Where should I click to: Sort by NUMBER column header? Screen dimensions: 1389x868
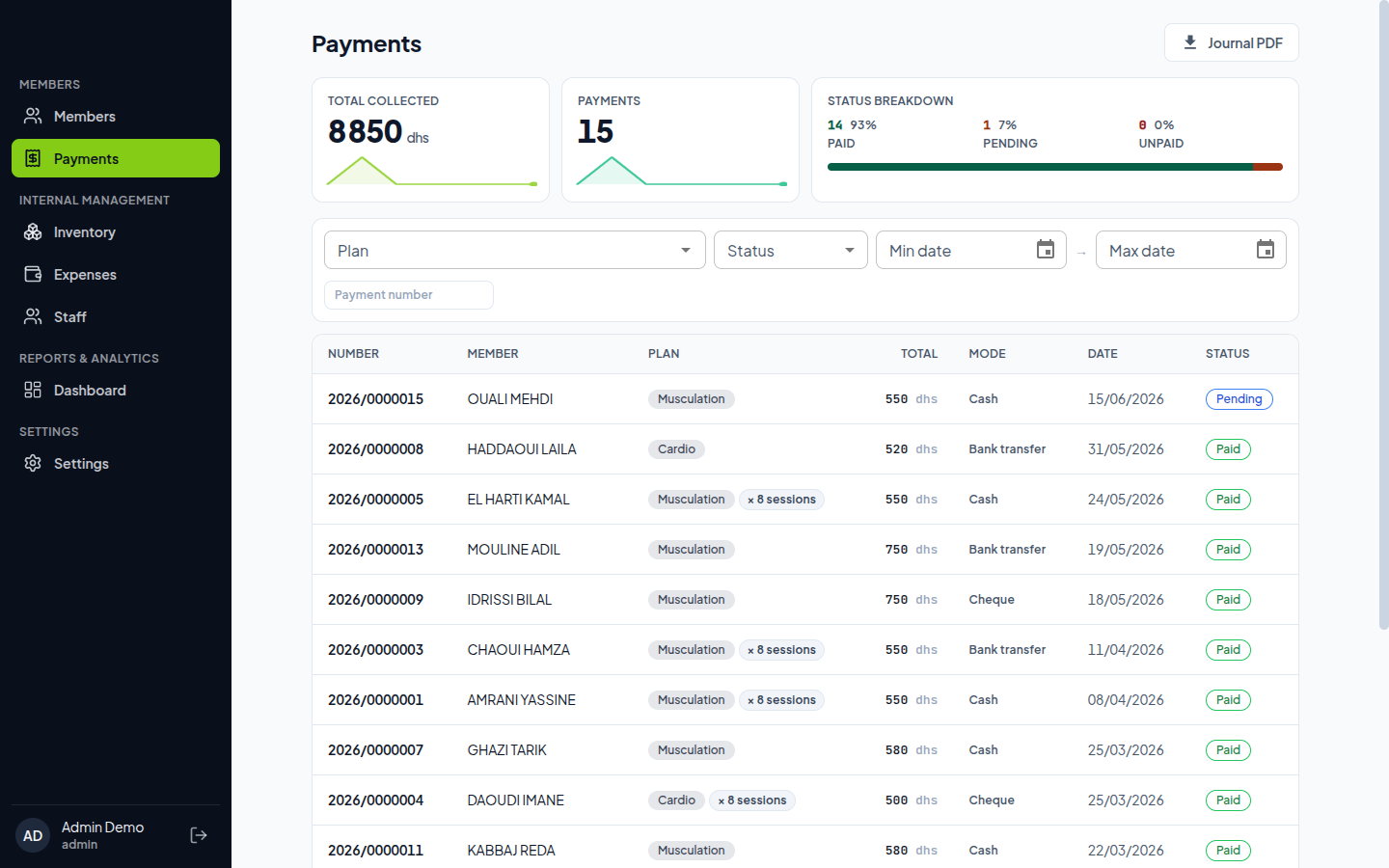click(353, 354)
